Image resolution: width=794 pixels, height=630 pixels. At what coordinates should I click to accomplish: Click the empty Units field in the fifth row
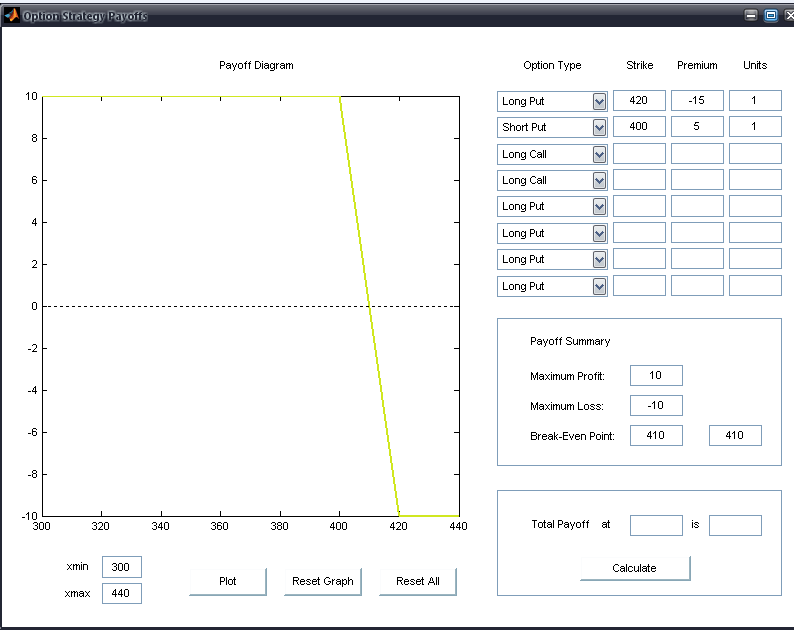click(755, 206)
